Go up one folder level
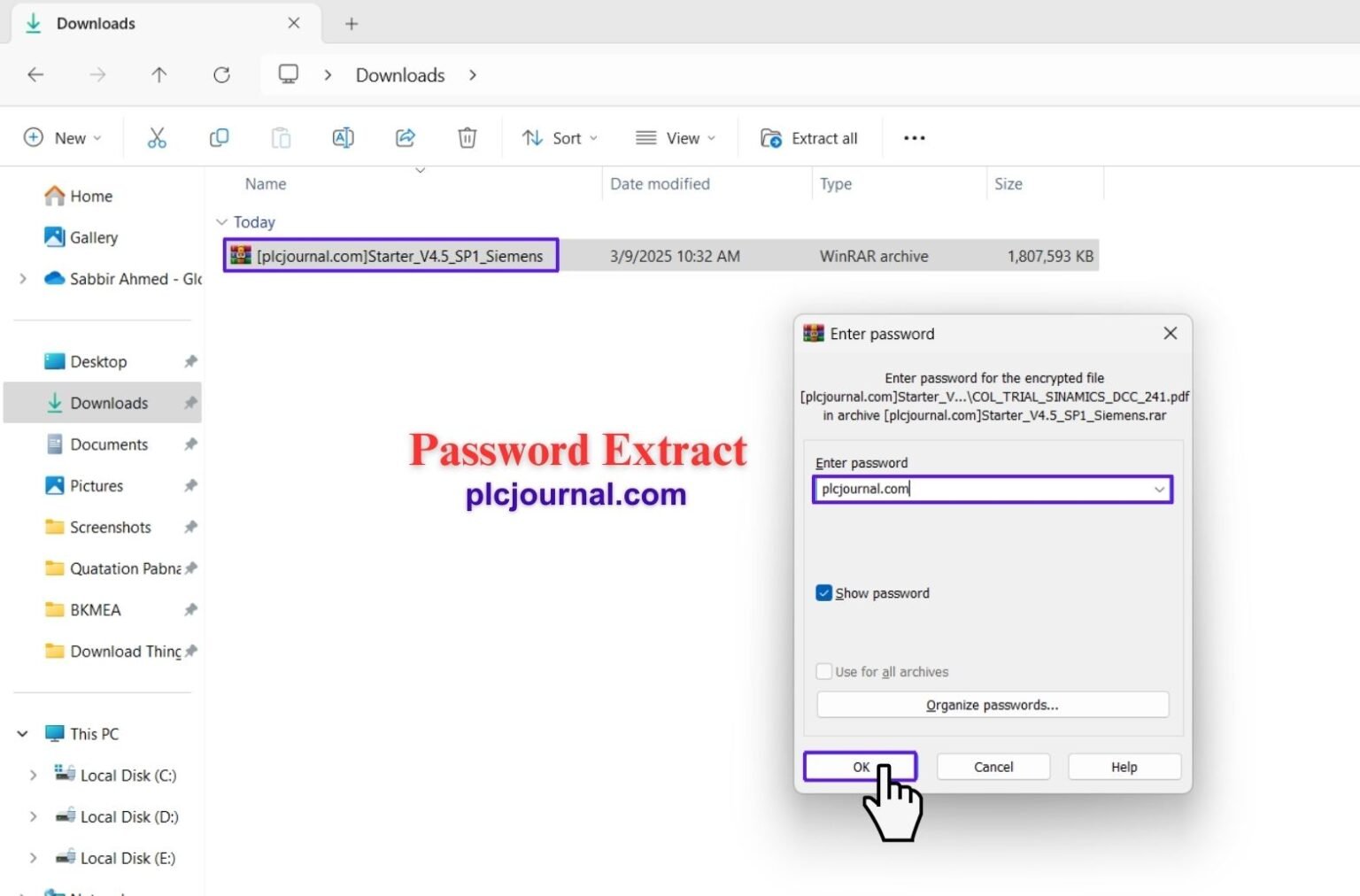This screenshot has height=896, width=1360. click(159, 75)
